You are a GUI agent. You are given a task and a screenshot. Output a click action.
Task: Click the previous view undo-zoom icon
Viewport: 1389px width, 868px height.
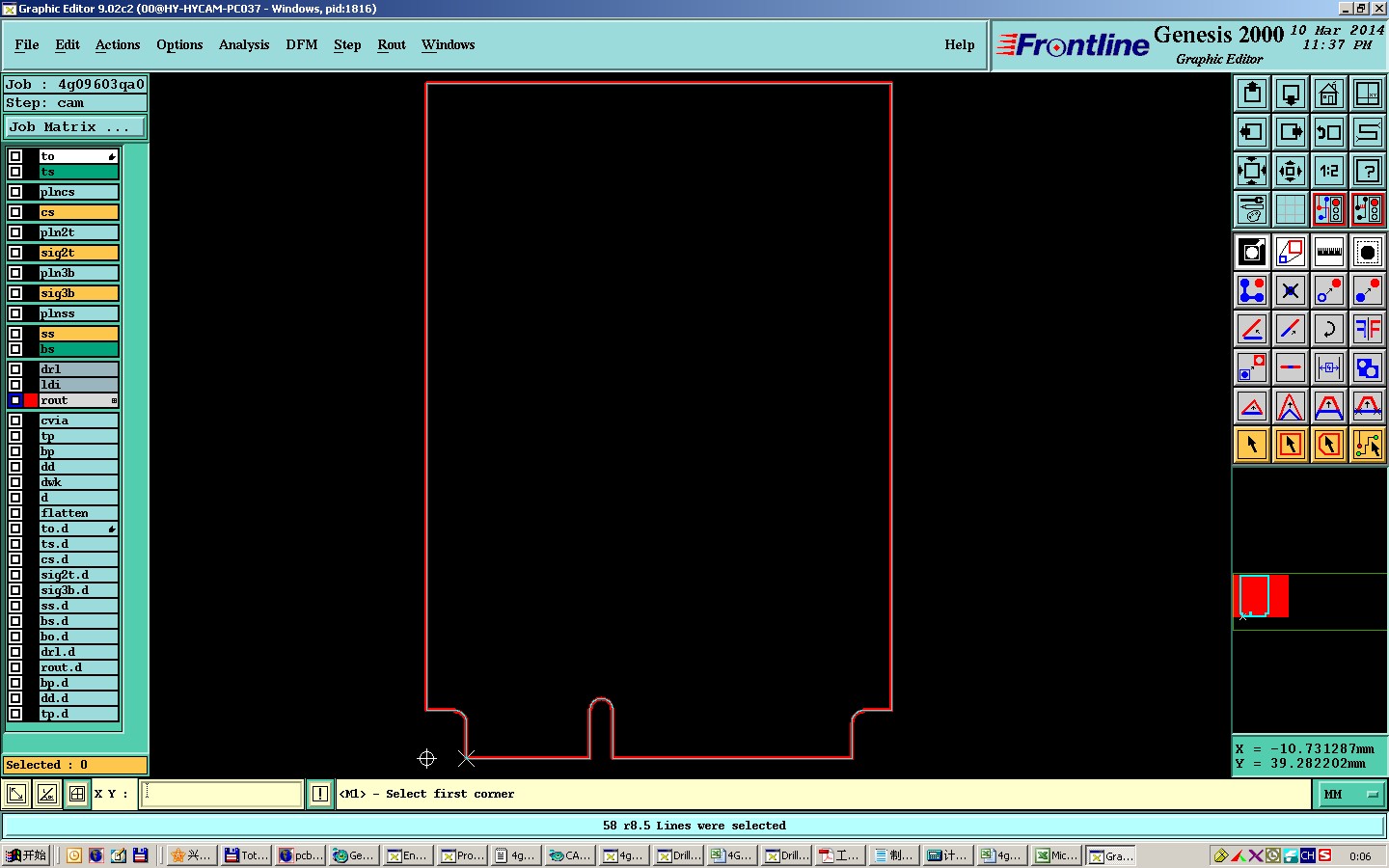[x=1329, y=132]
